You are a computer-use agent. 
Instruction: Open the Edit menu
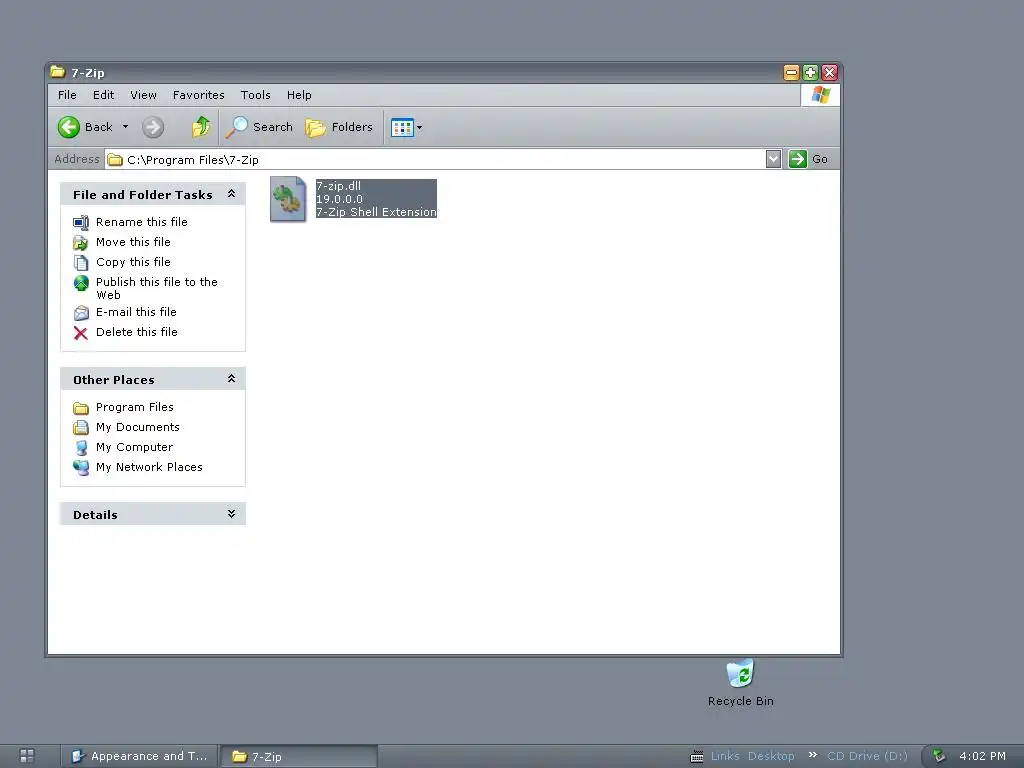[103, 95]
